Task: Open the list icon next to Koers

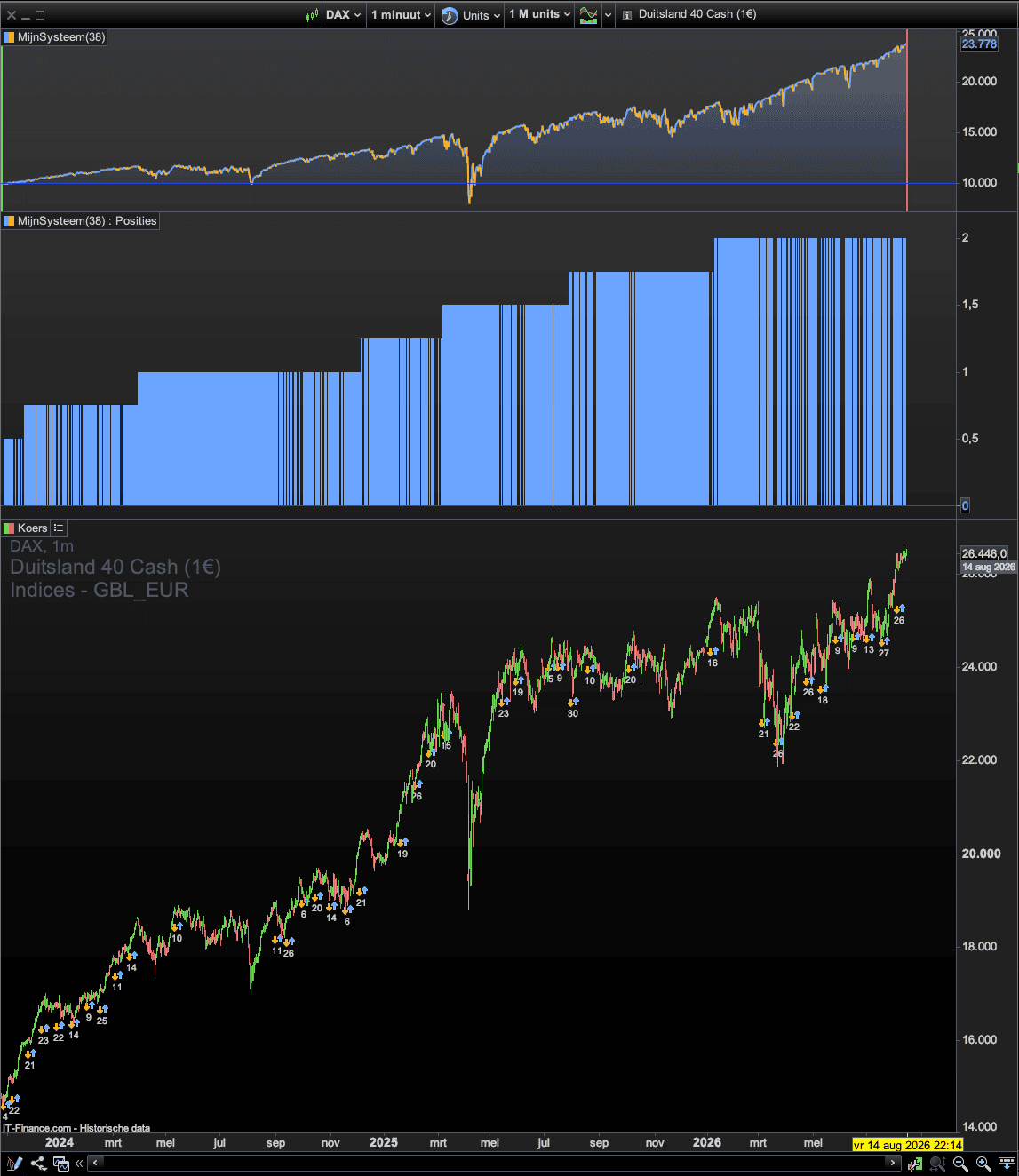Action: [59, 528]
